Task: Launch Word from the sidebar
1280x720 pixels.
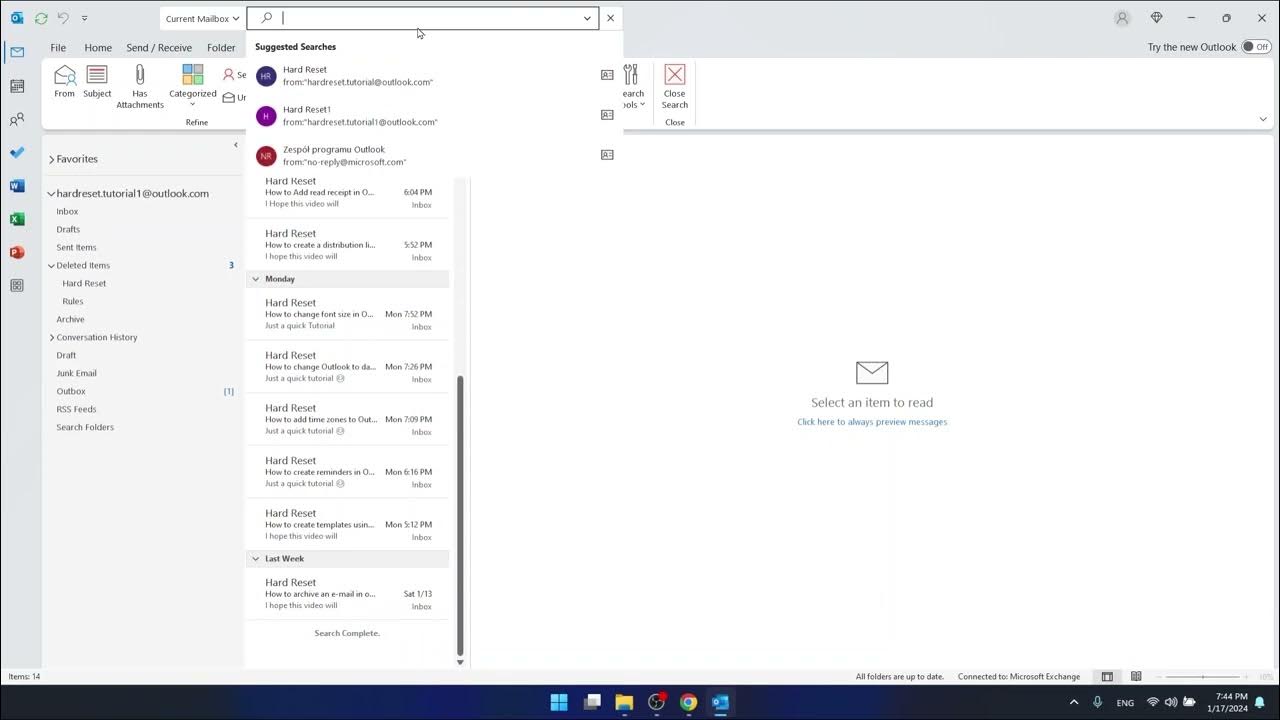Action: (x=16, y=185)
